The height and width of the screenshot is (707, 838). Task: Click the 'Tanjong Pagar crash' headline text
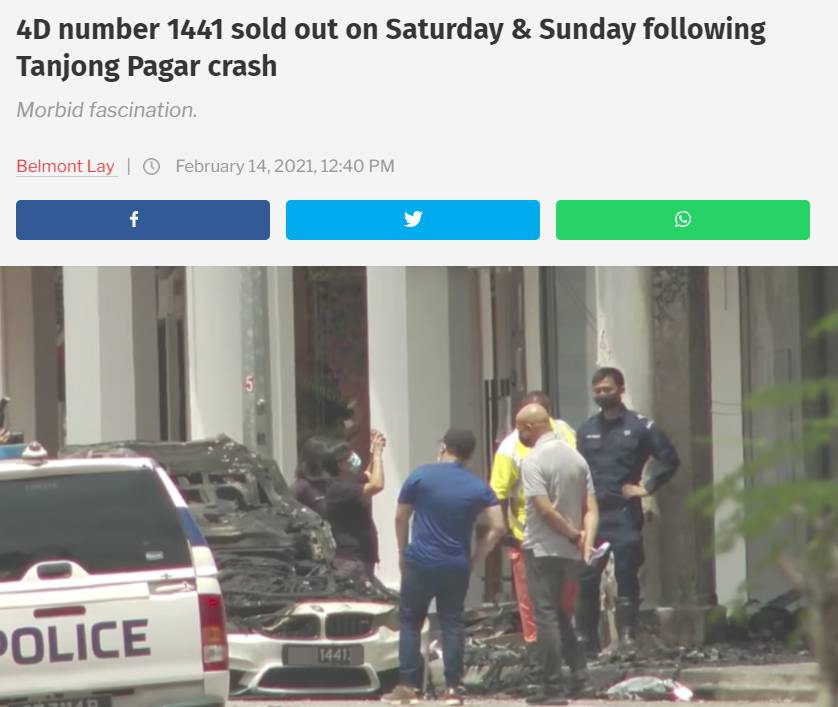[x=146, y=66]
